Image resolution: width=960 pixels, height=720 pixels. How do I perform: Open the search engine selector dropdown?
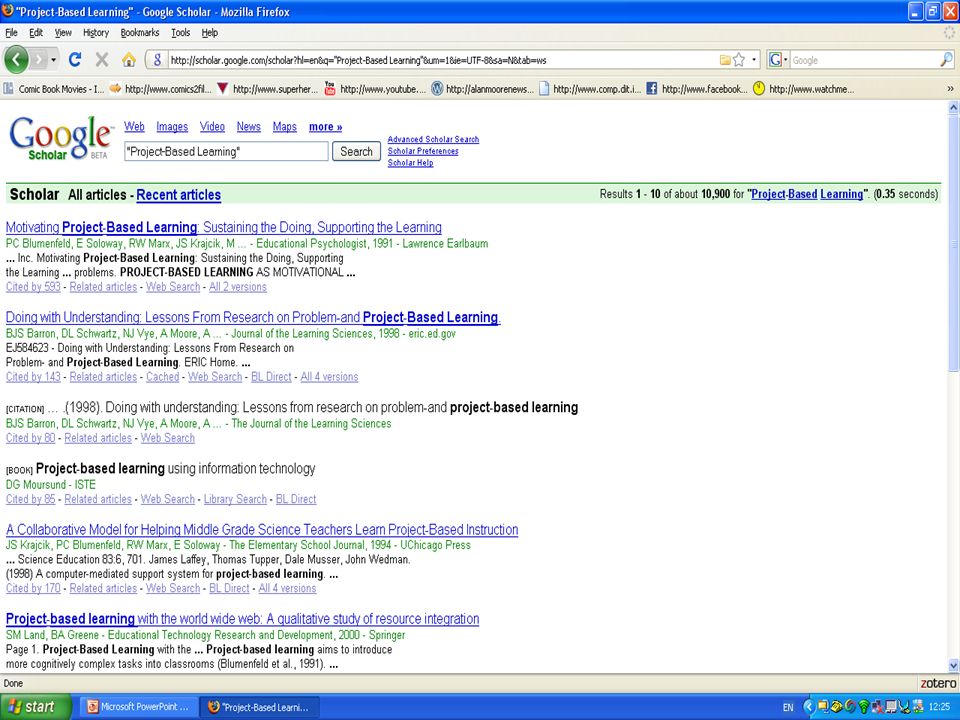click(778, 59)
